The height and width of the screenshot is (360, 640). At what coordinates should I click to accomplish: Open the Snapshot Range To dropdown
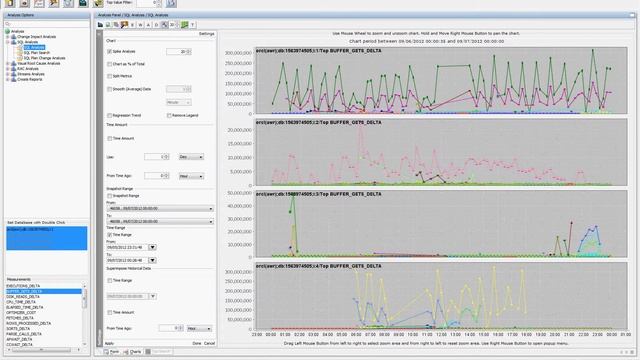[160, 222]
